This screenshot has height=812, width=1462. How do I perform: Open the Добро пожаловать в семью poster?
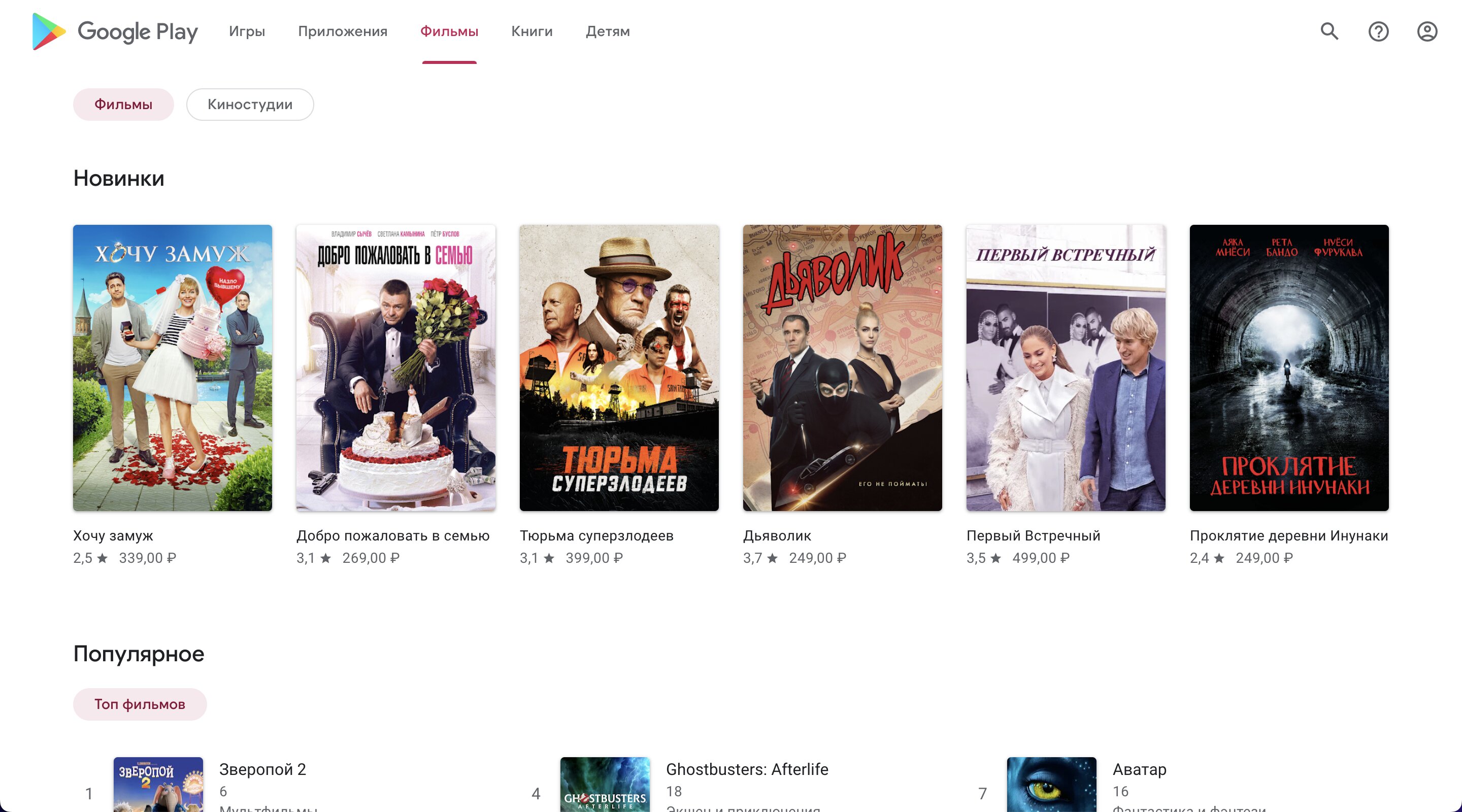(395, 368)
